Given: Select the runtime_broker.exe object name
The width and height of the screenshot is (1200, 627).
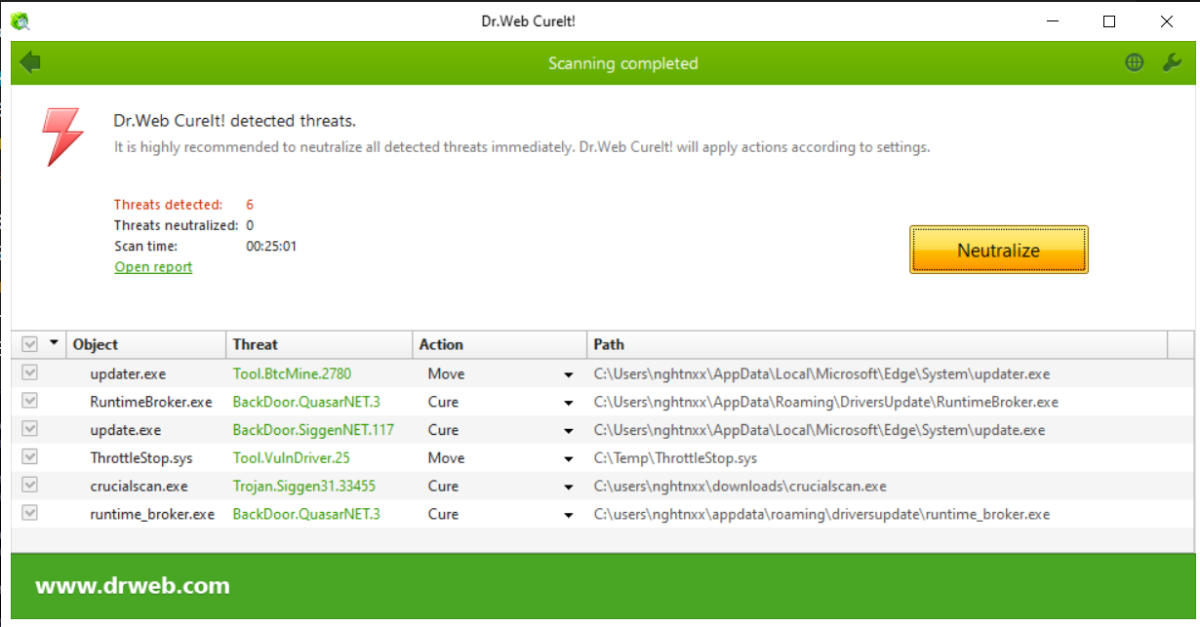Looking at the screenshot, I should coord(152,514).
